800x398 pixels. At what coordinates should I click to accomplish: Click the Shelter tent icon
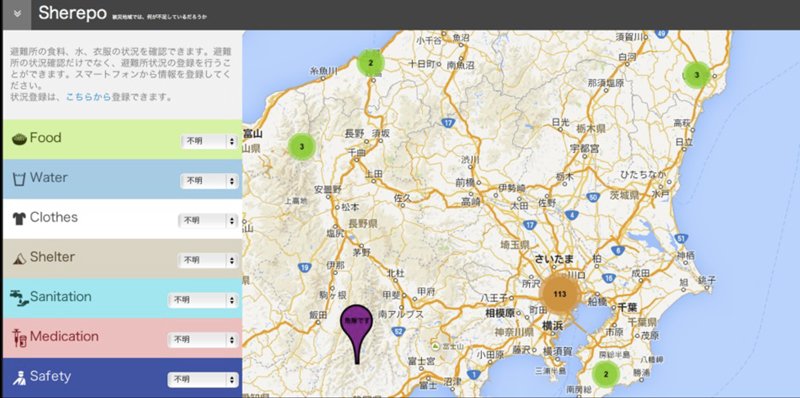tap(19, 258)
